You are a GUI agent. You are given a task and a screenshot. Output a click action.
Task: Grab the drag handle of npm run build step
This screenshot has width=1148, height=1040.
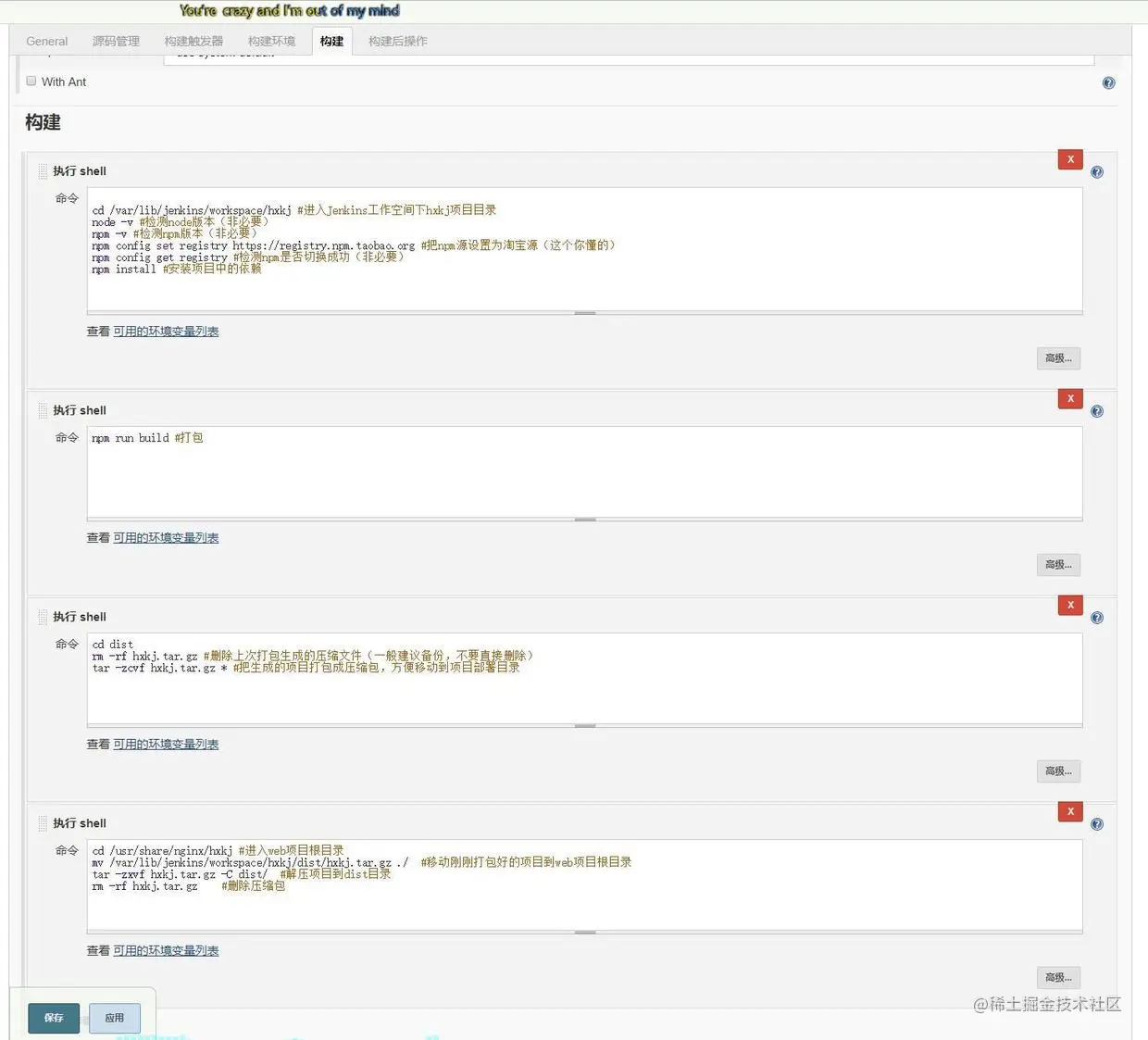pyautogui.click(x=43, y=410)
